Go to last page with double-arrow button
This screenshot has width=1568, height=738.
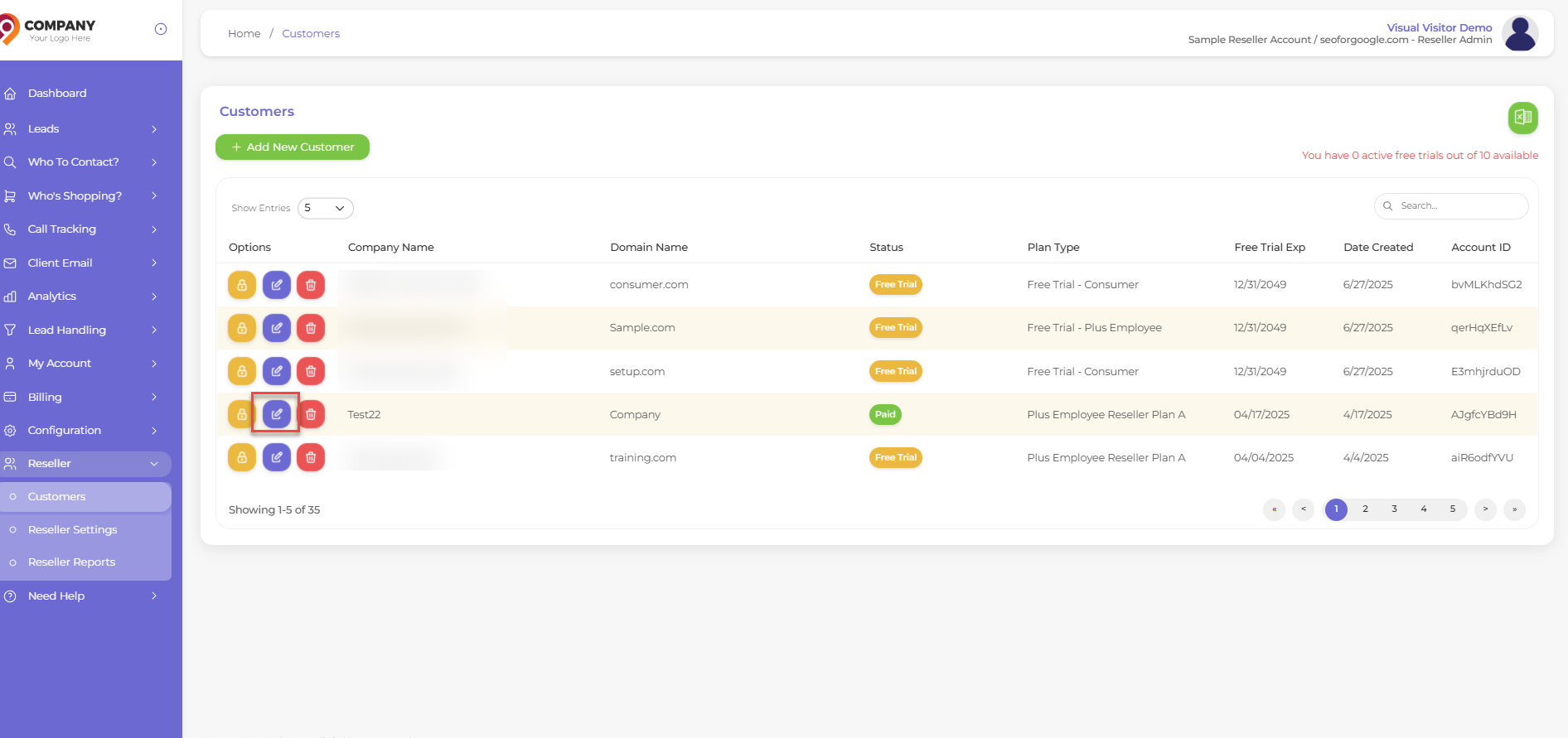click(x=1514, y=509)
